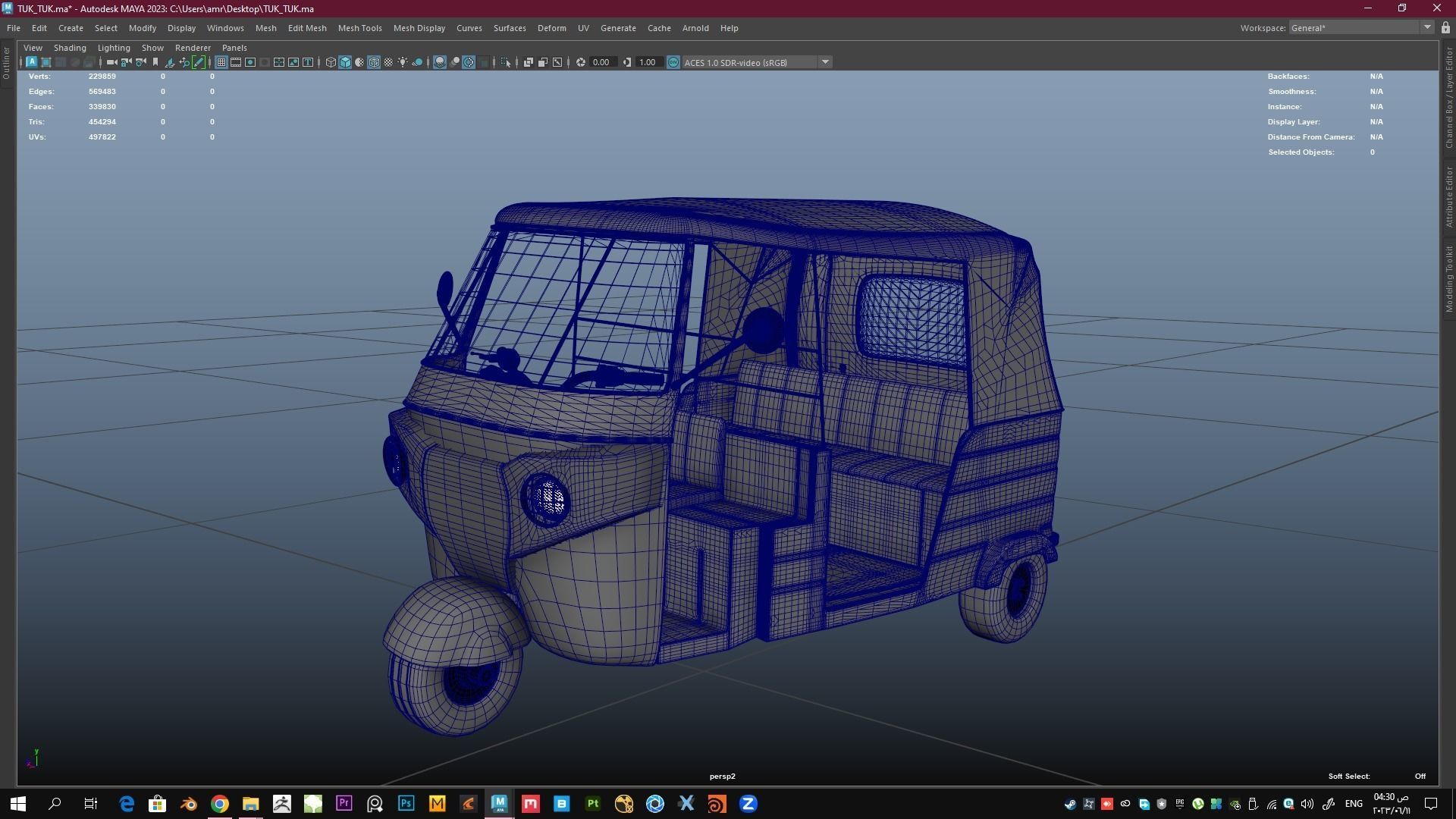
Task: Click the Tris count 454294
Action: (x=102, y=121)
